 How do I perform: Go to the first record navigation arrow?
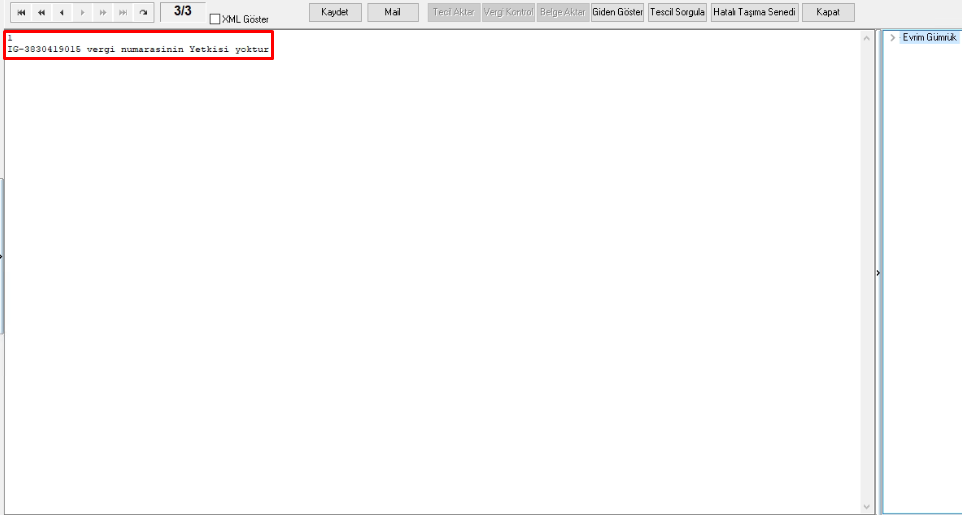(x=21, y=12)
